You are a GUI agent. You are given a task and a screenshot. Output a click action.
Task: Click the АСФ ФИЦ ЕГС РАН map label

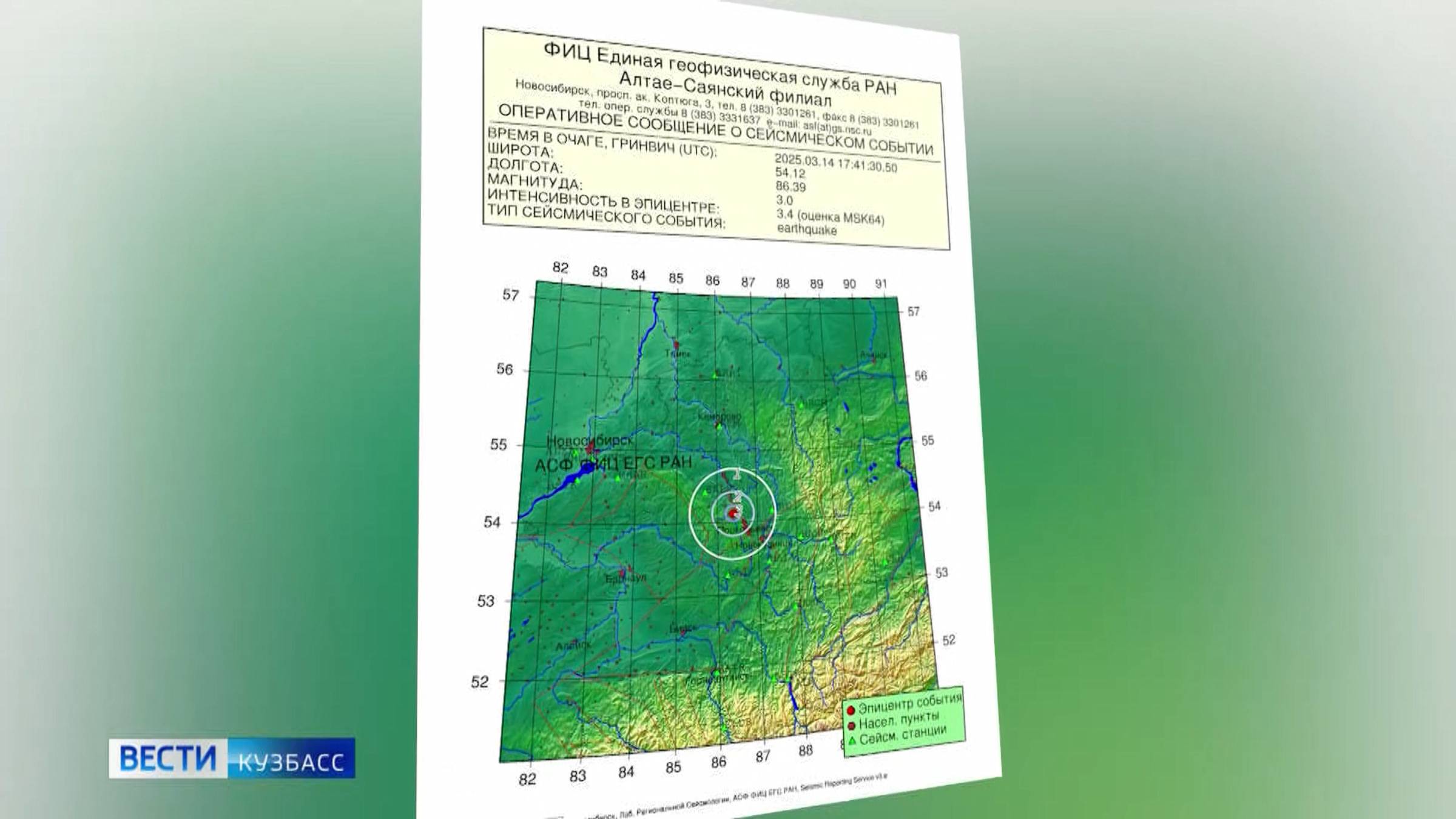(x=613, y=464)
